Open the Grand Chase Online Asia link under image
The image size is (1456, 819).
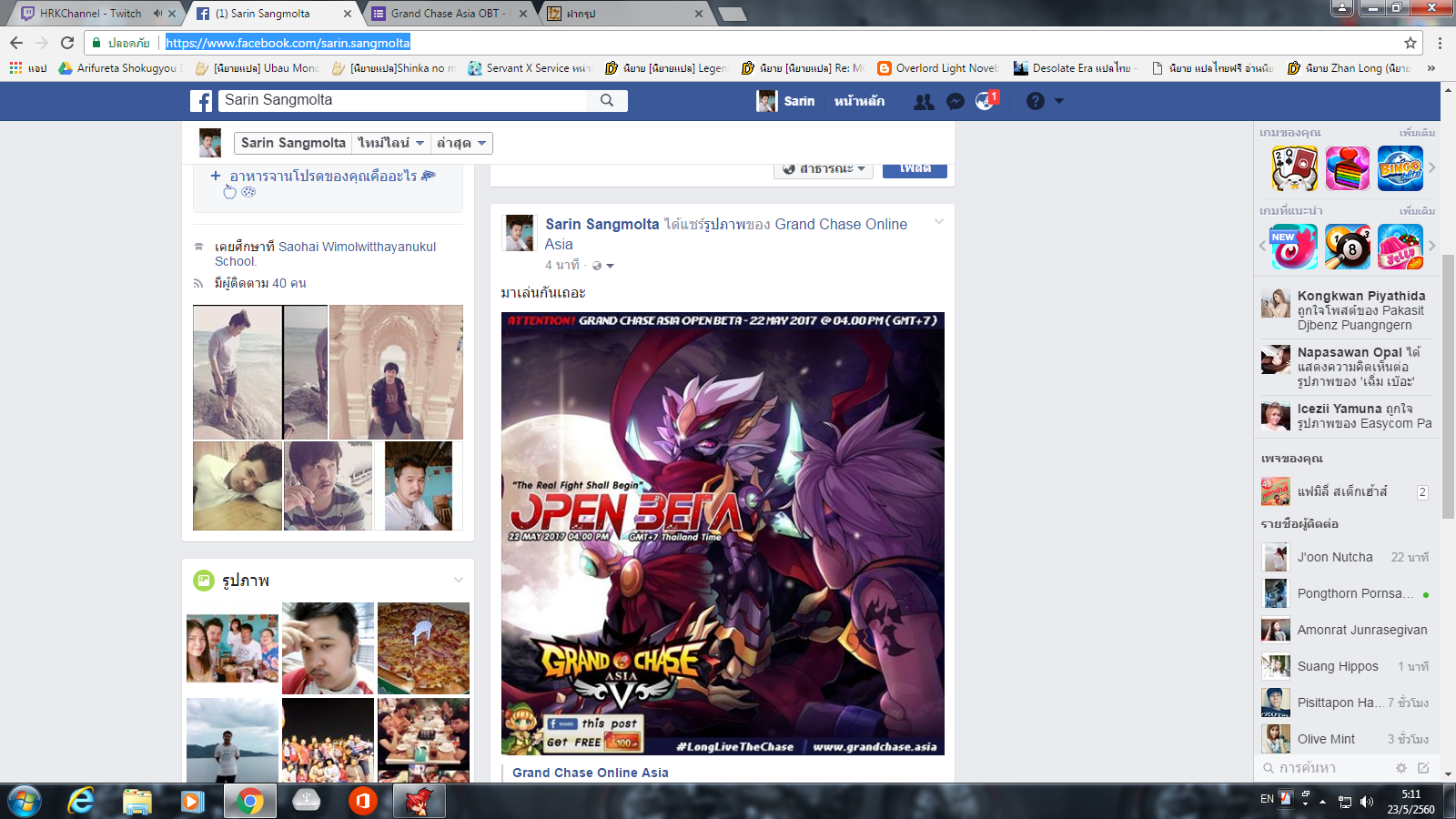(x=591, y=773)
